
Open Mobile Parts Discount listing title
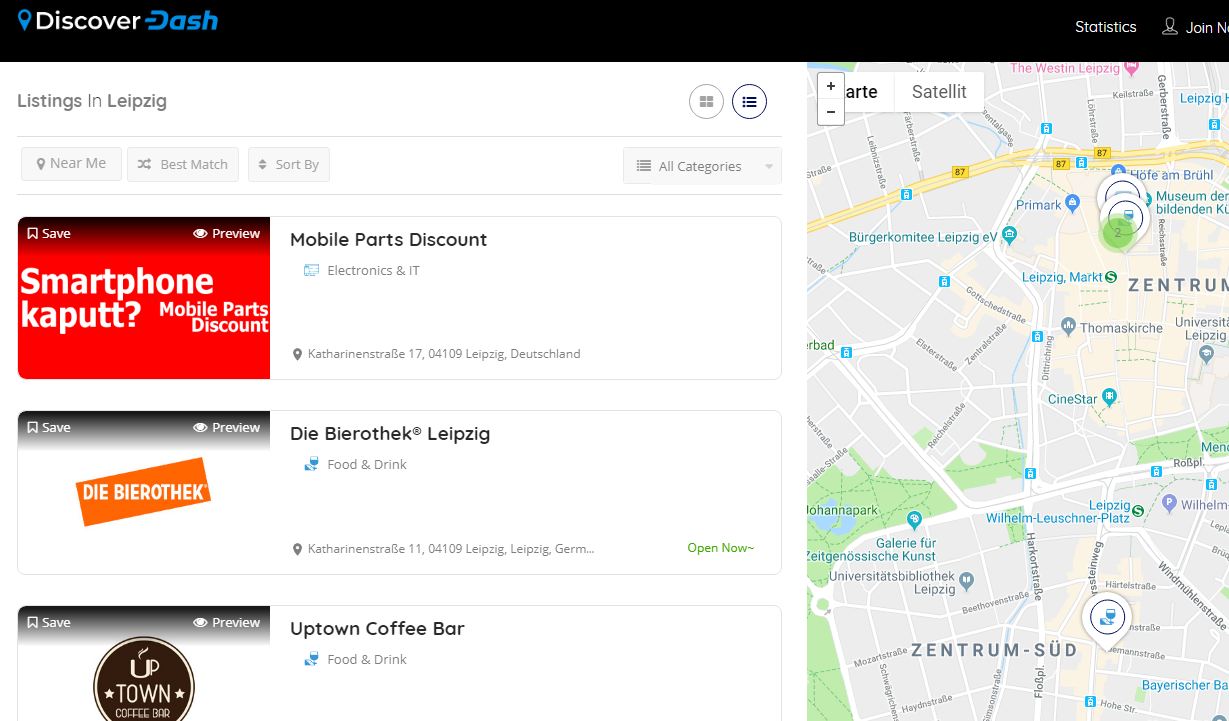(x=388, y=239)
